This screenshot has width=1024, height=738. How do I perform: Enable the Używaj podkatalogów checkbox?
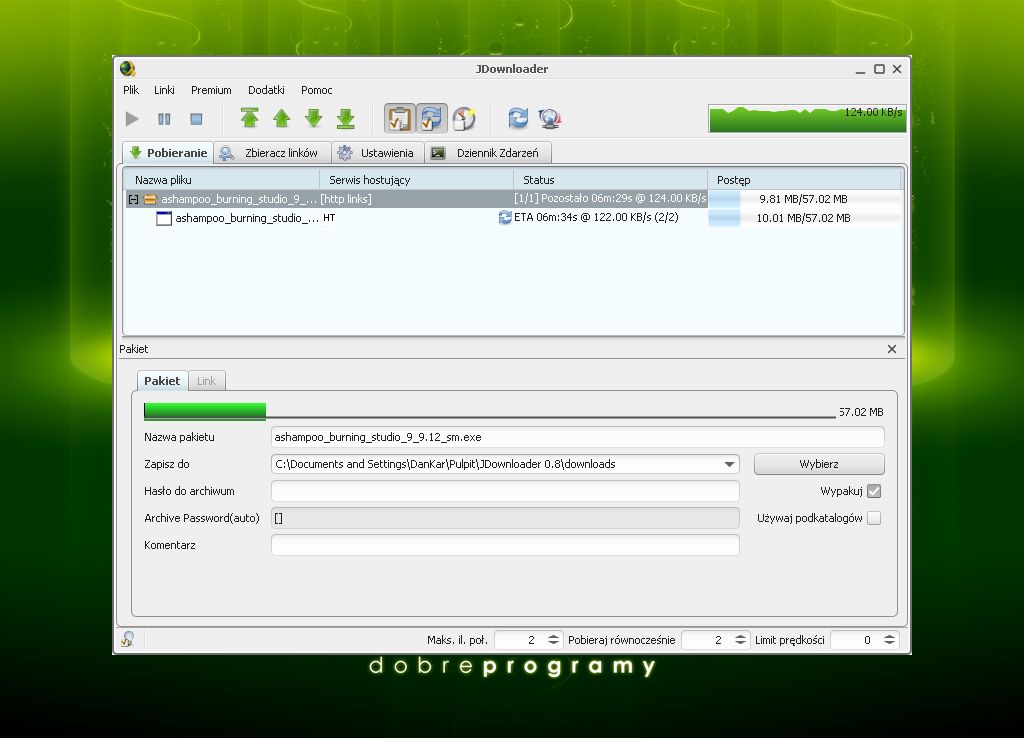pyautogui.click(x=874, y=518)
